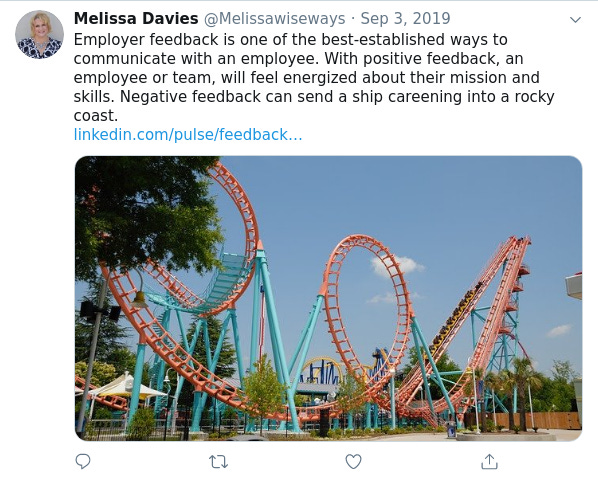Image resolution: width=598 pixels, height=480 pixels.
Task: Like the tweet with heart icon
Action: click(x=353, y=462)
